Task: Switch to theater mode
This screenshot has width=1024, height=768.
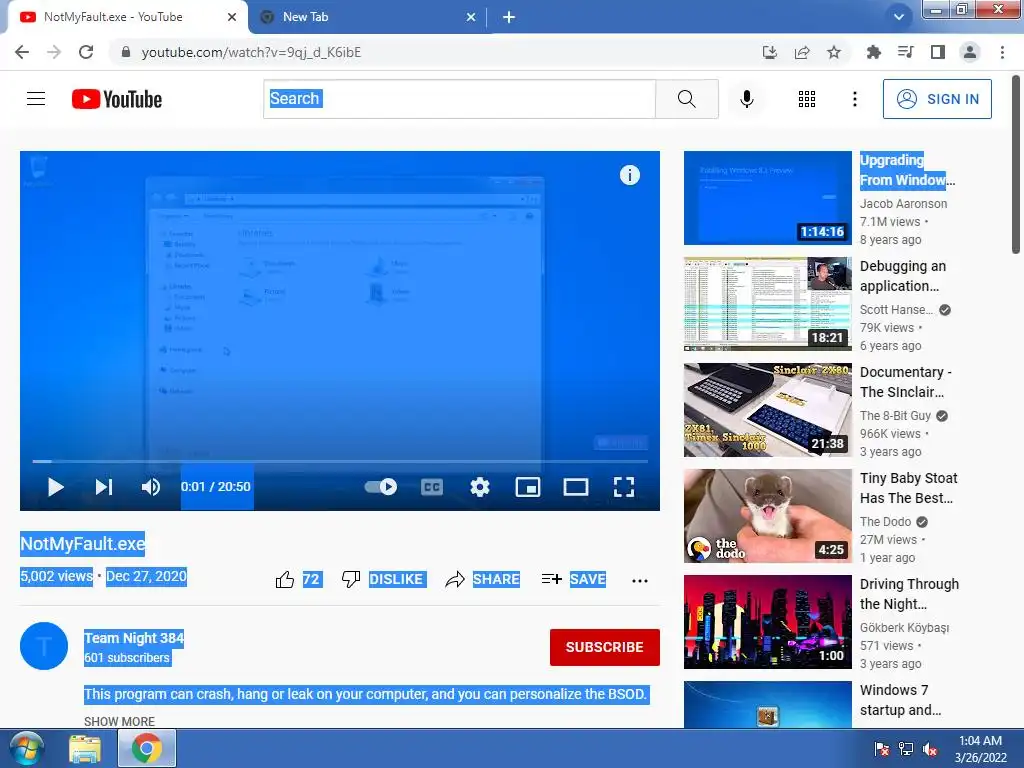Action: pyautogui.click(x=576, y=487)
